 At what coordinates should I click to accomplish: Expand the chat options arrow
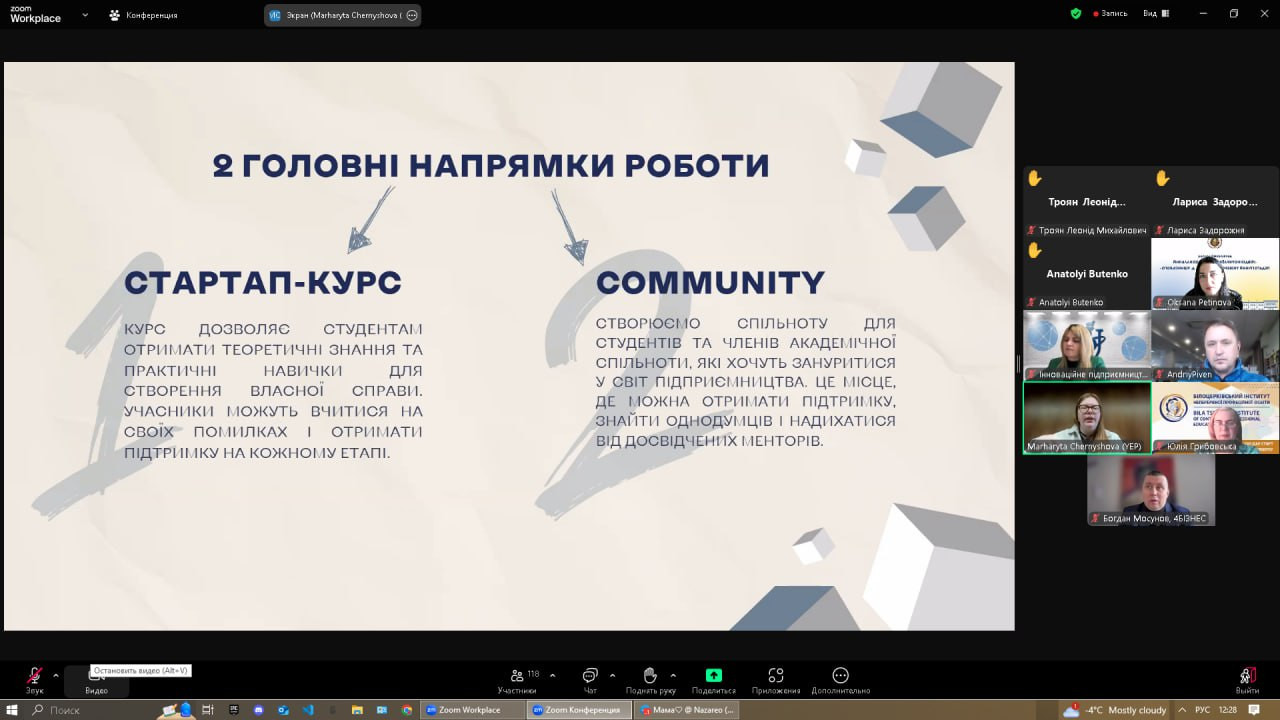pos(612,675)
